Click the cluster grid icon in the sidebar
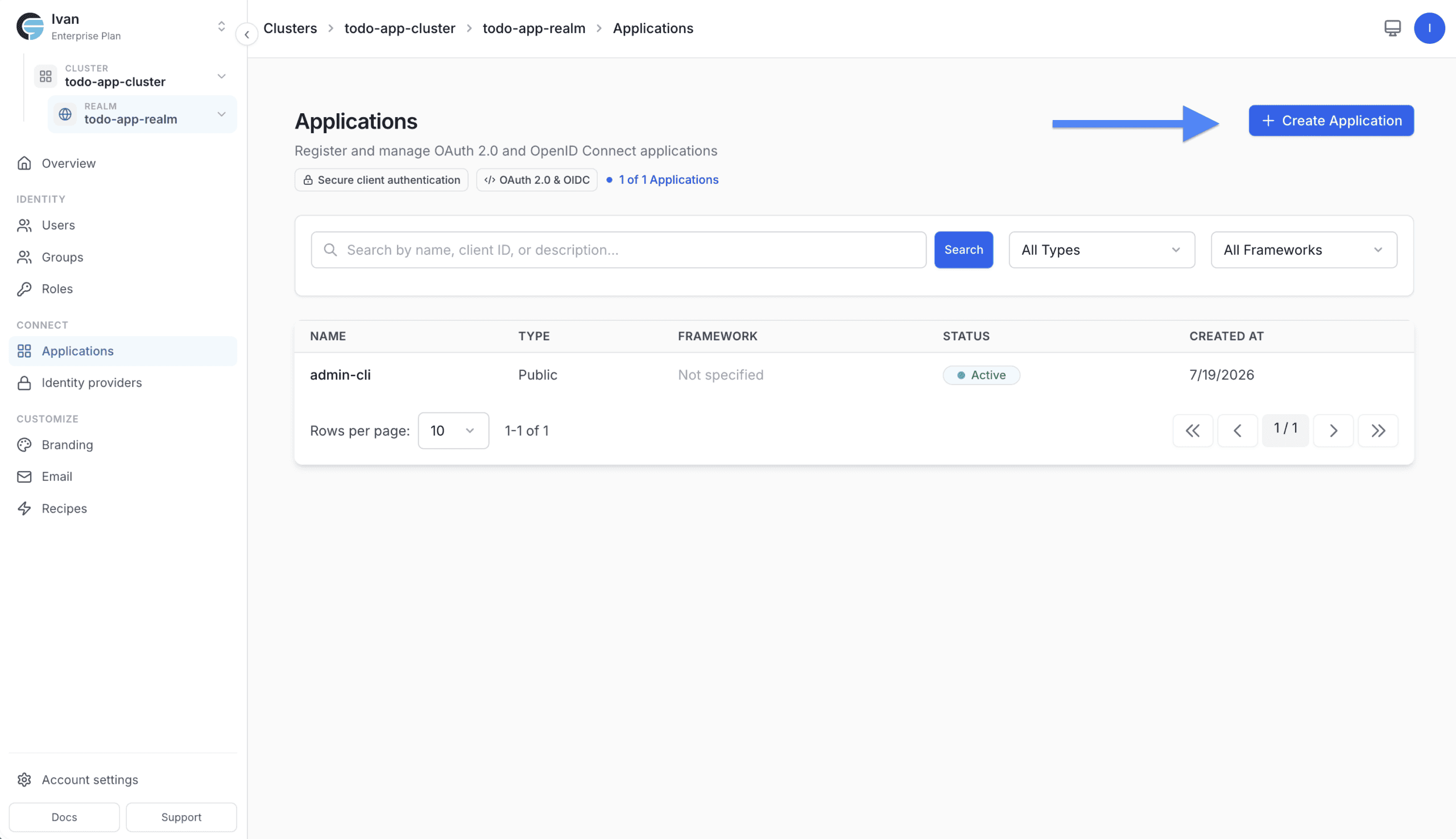 pyautogui.click(x=45, y=76)
